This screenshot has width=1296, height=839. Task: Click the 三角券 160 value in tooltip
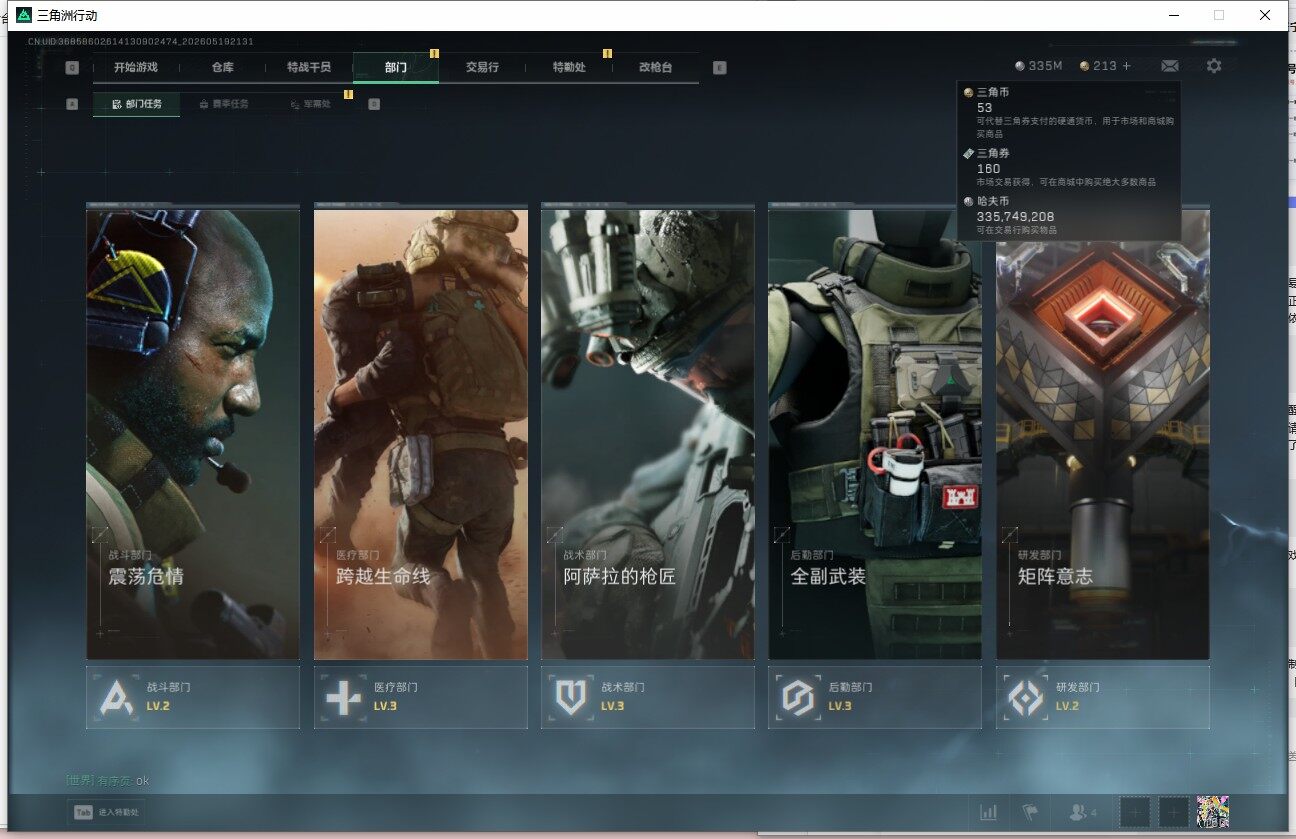click(988, 169)
